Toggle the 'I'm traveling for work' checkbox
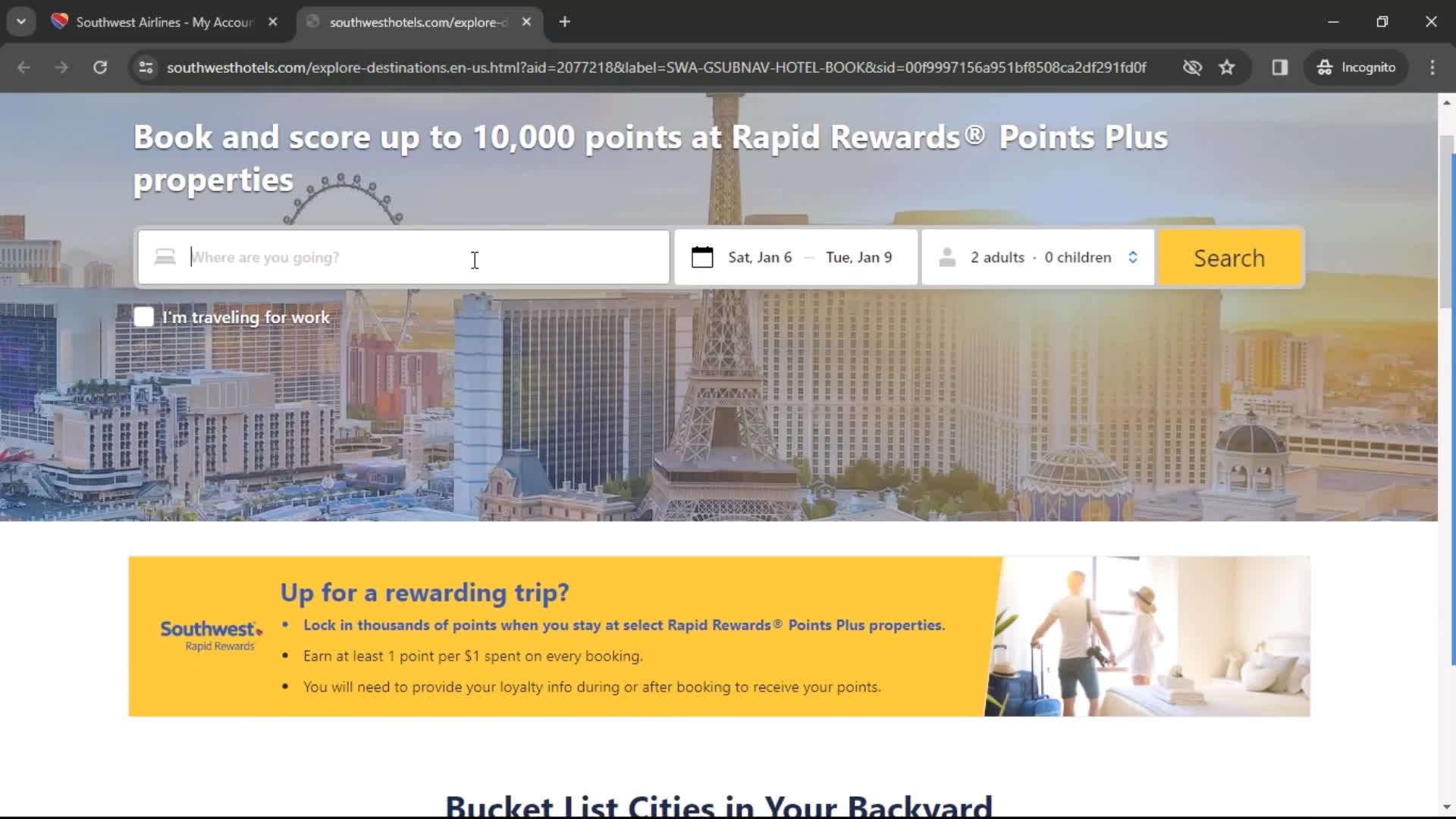The height and width of the screenshot is (819, 1456). (x=144, y=317)
